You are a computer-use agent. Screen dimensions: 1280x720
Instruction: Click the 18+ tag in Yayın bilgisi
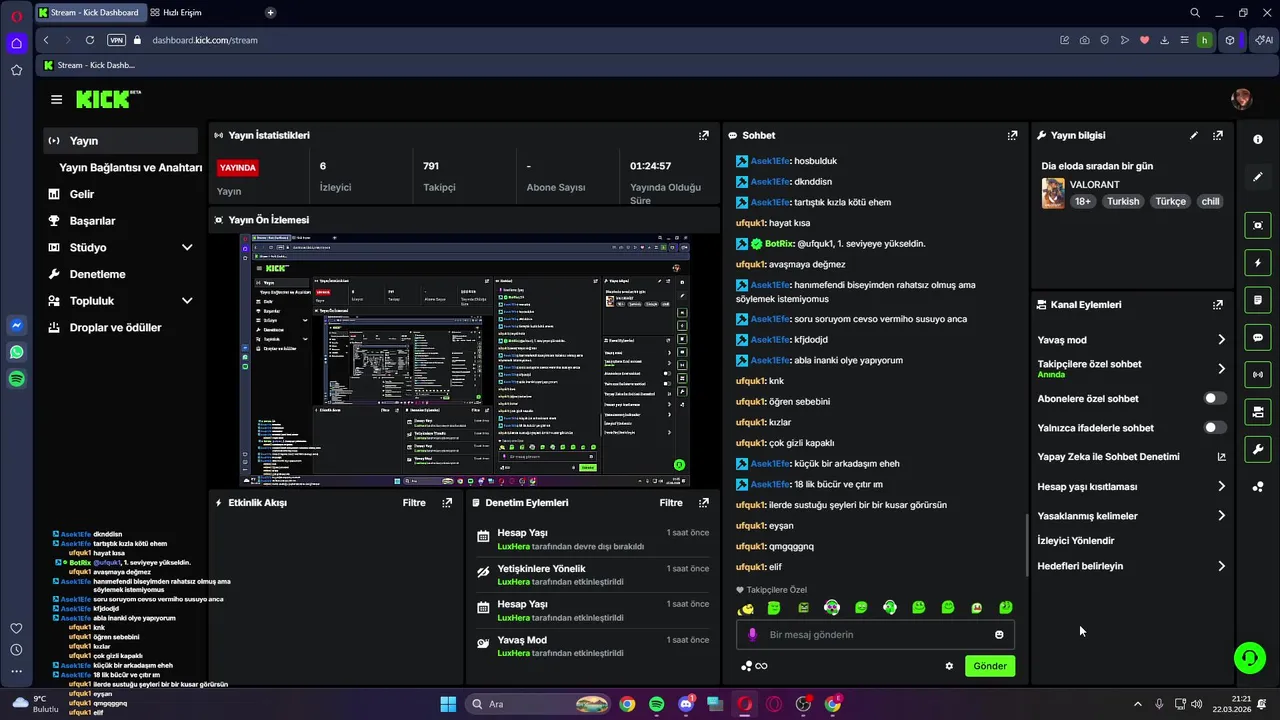click(x=1083, y=201)
